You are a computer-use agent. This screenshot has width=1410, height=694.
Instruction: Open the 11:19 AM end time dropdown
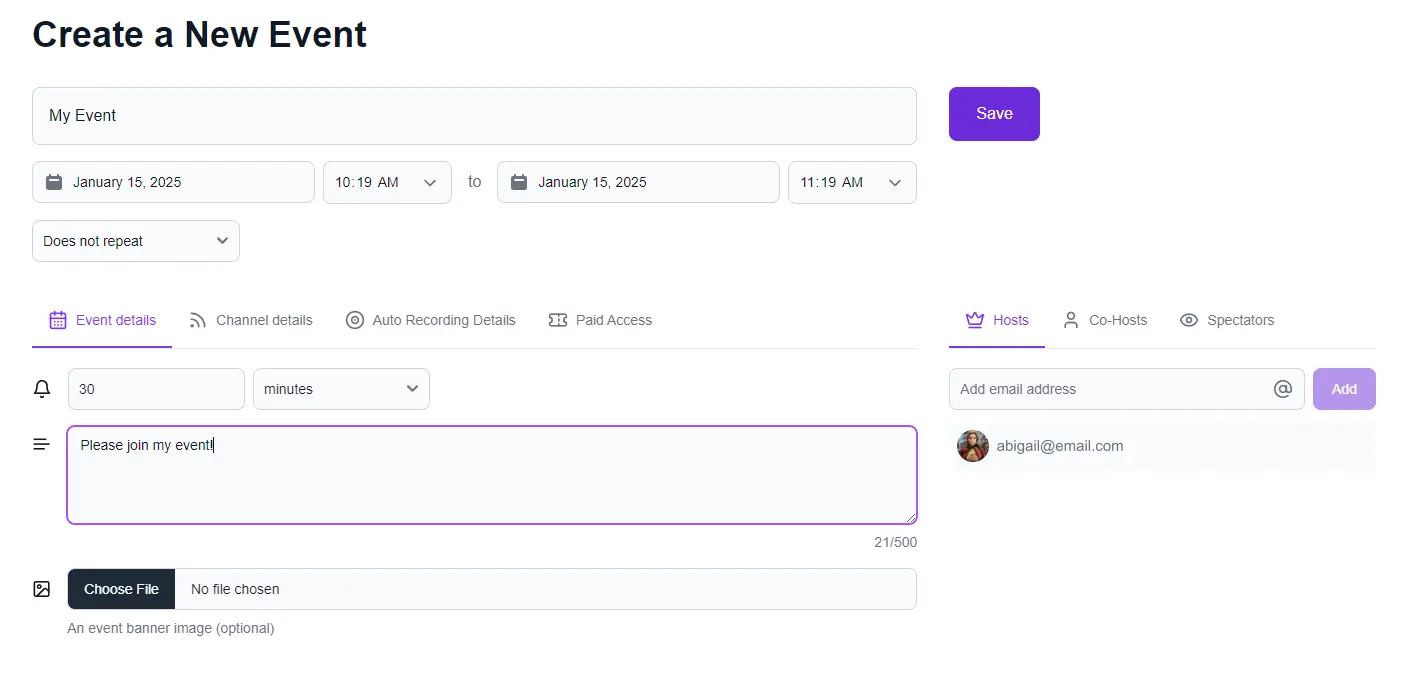coord(852,182)
